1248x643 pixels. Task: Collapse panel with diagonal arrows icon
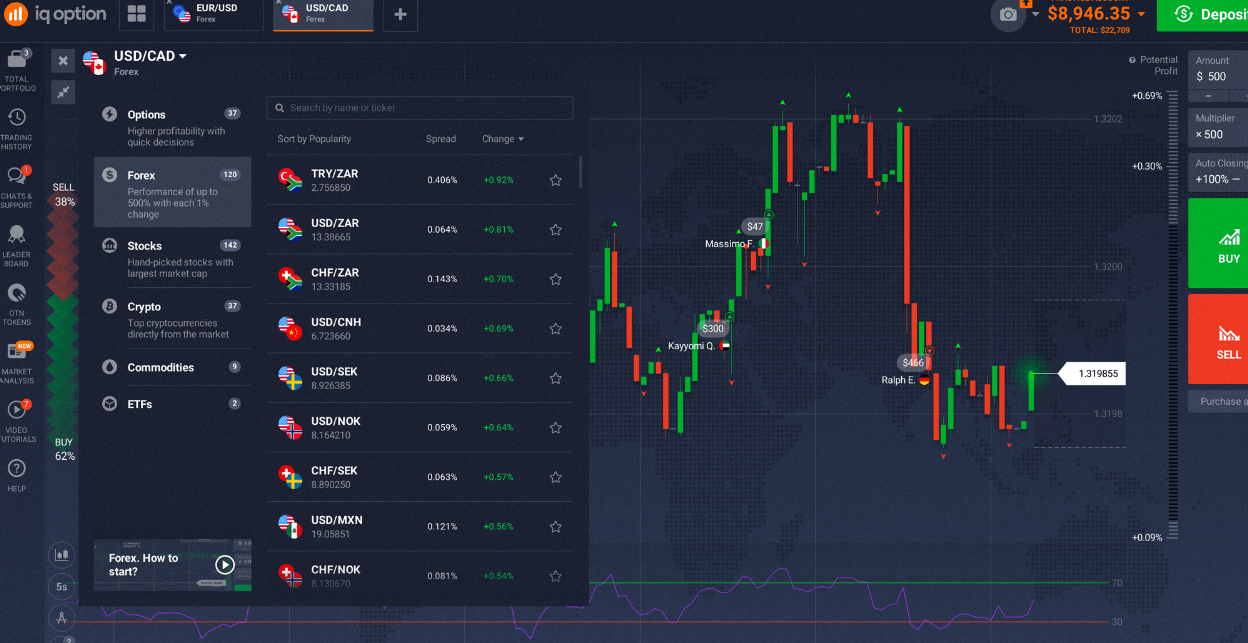(x=63, y=92)
